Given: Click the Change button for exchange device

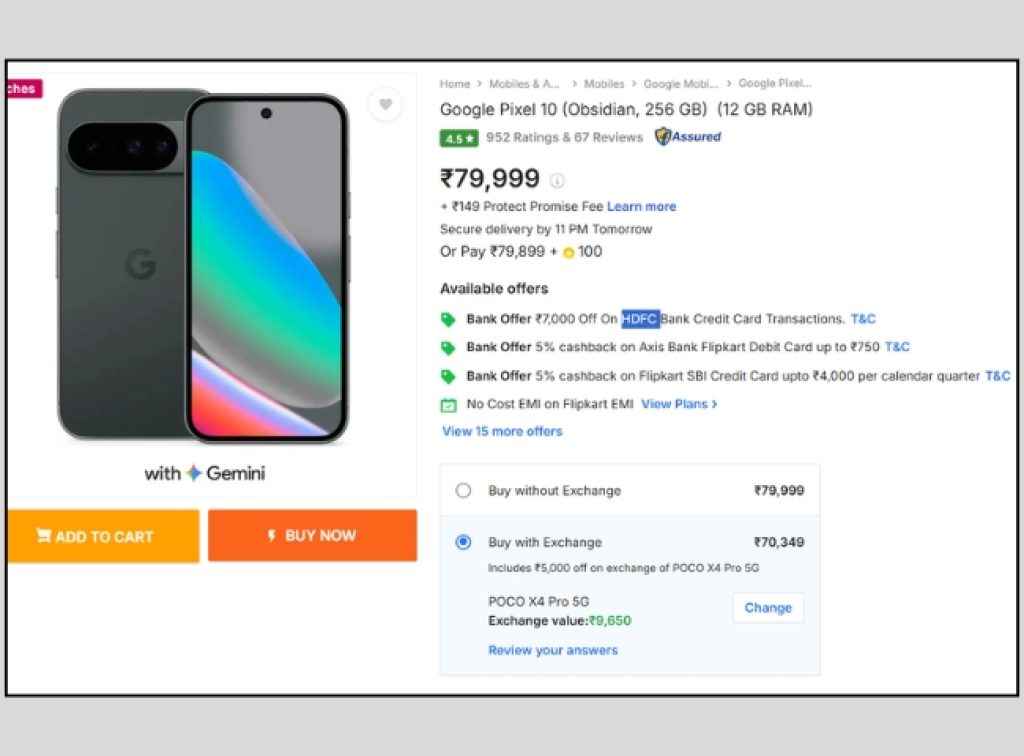Looking at the screenshot, I should click(767, 607).
